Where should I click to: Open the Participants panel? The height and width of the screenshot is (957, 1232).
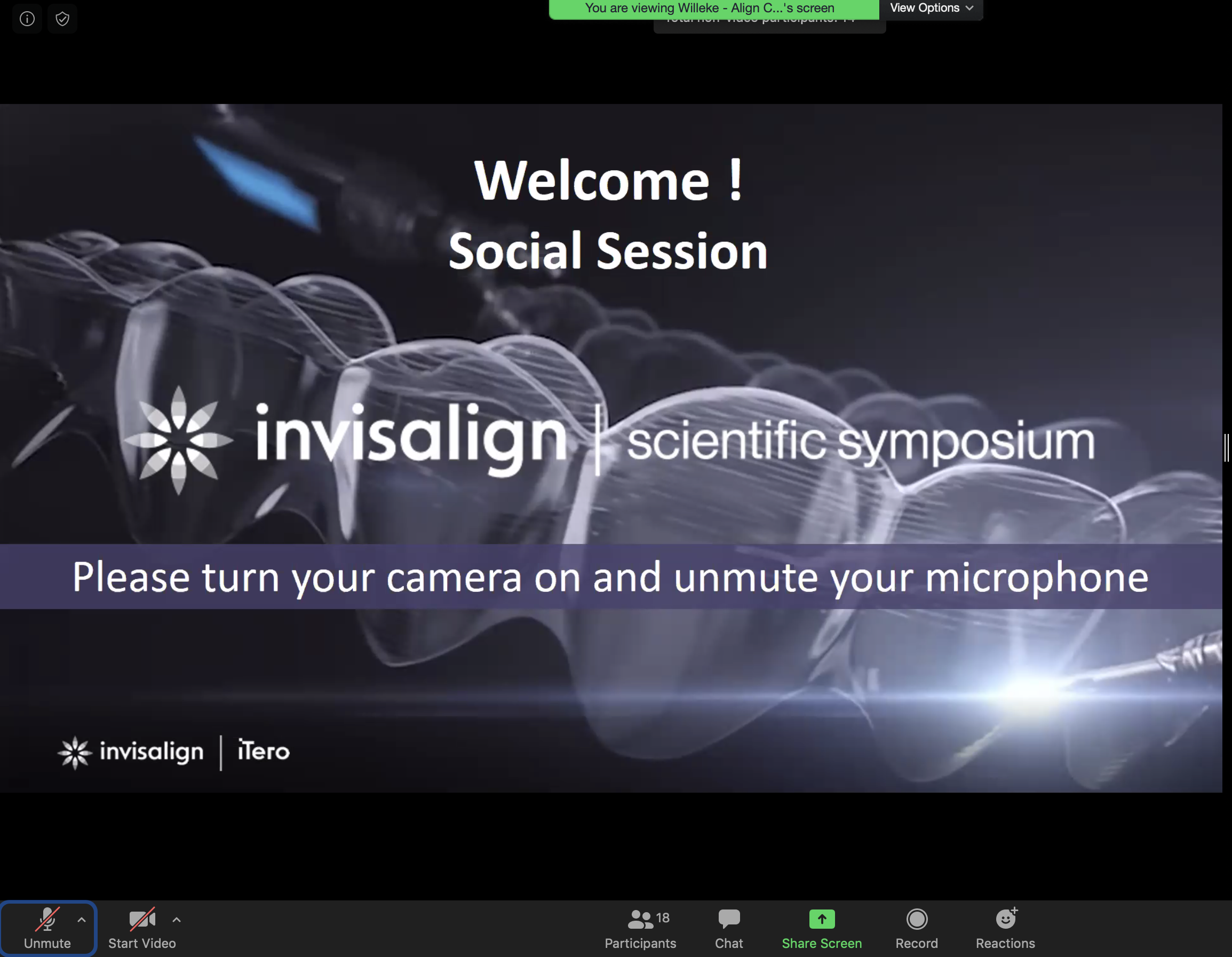pyautogui.click(x=640, y=929)
